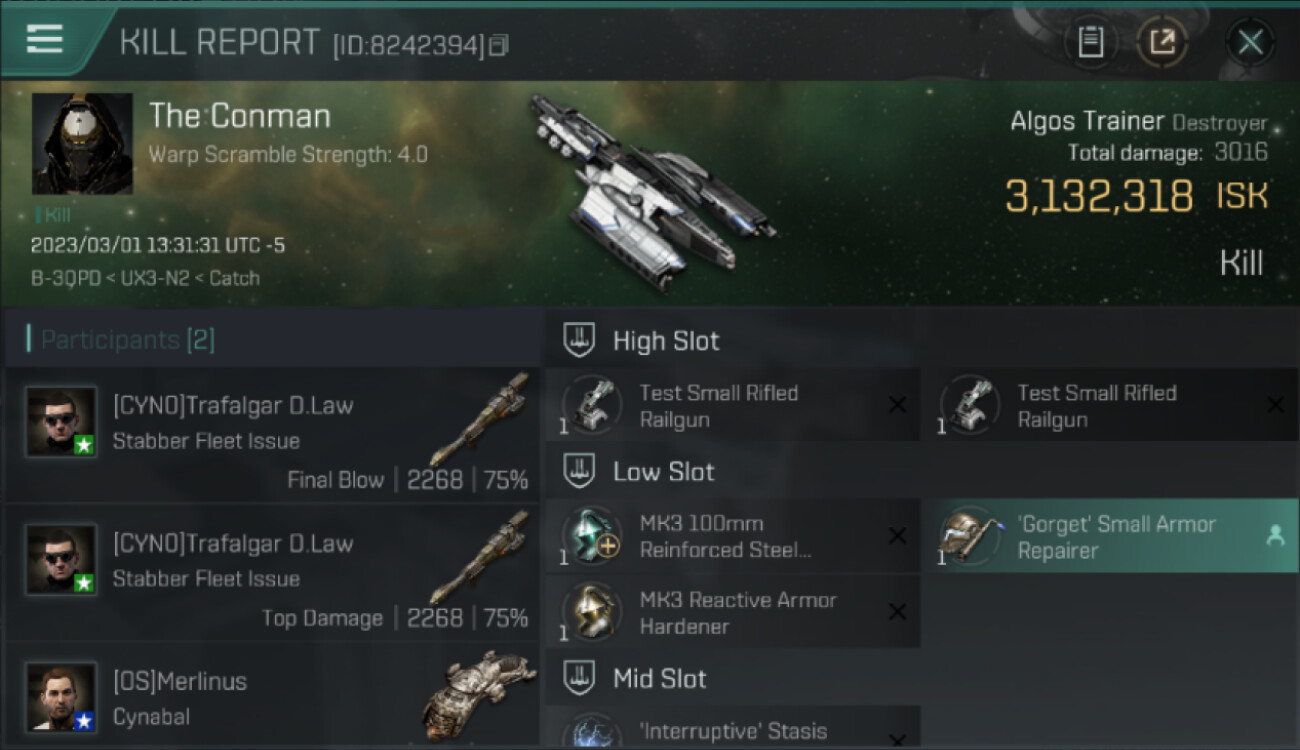Collapse the High Slot section
The height and width of the screenshot is (750, 1300).
[641, 340]
